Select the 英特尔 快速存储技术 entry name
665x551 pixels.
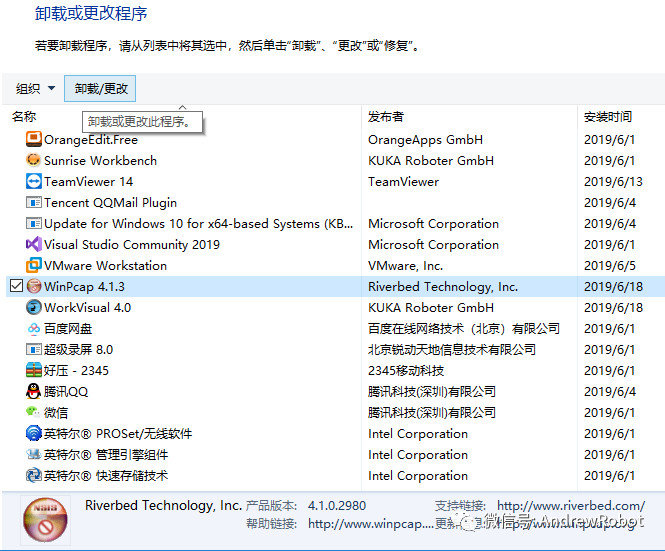click(106, 475)
